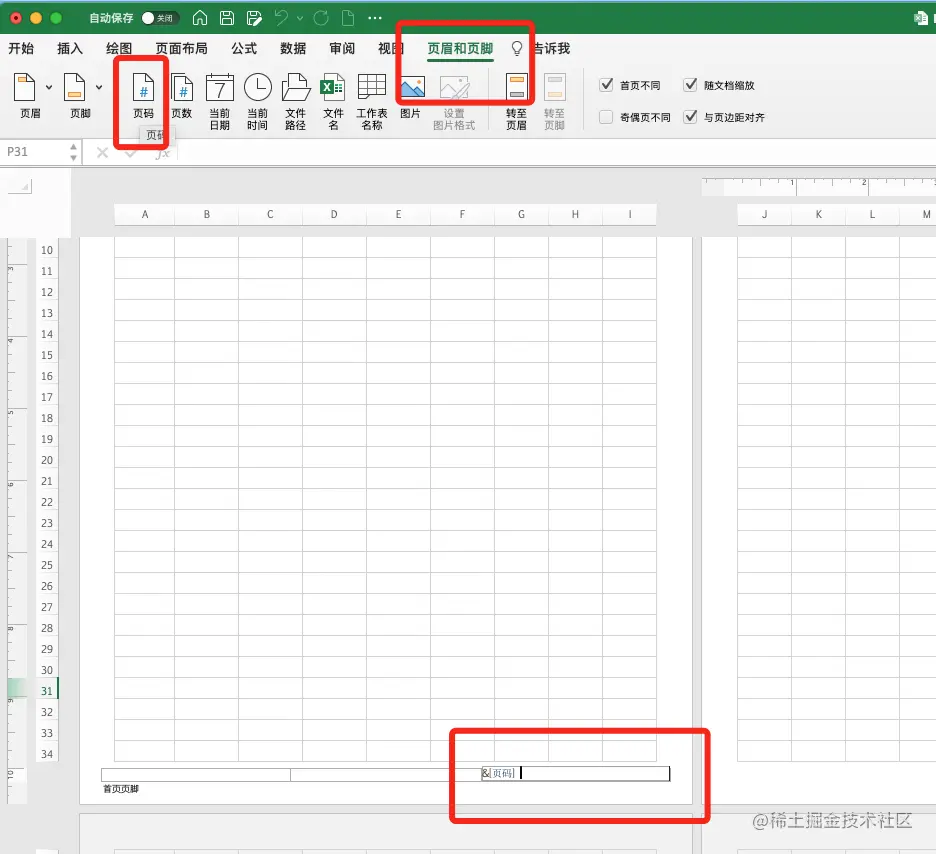Save the workbook with floppy icon
This screenshot has width=936, height=854.
coord(227,18)
